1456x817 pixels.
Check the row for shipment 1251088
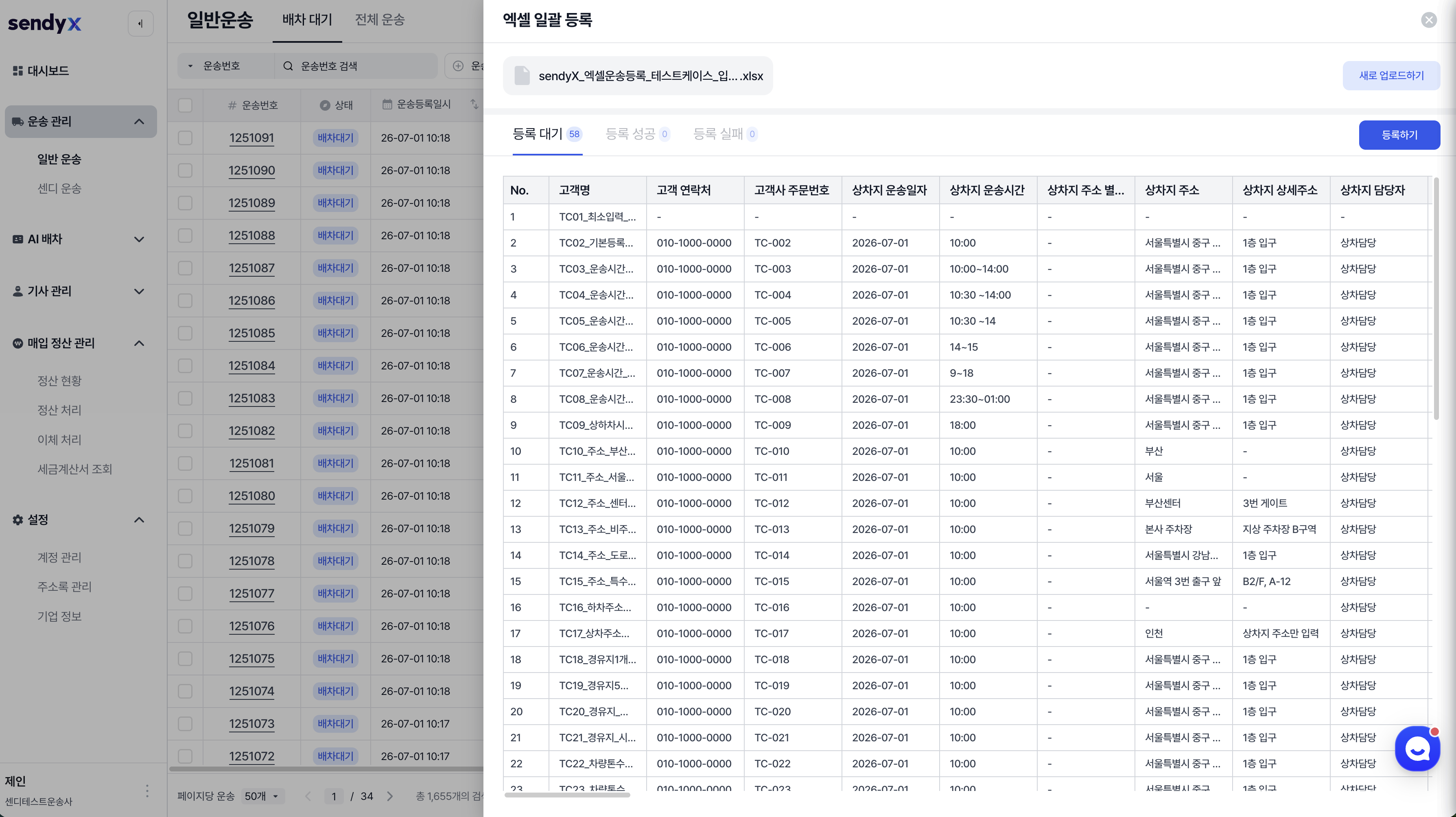[x=185, y=236]
